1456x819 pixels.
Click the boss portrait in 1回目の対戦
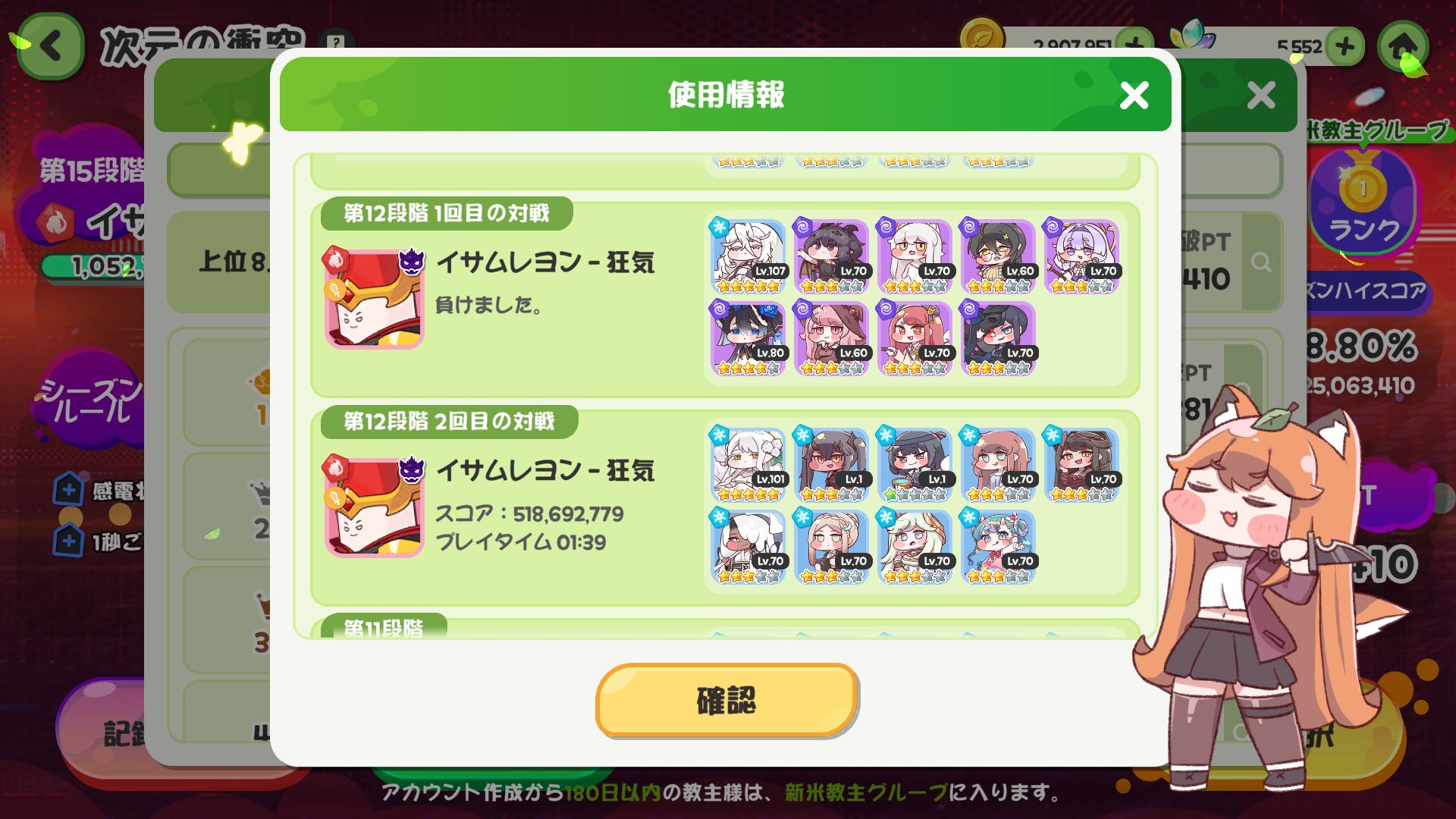pyautogui.click(x=375, y=298)
